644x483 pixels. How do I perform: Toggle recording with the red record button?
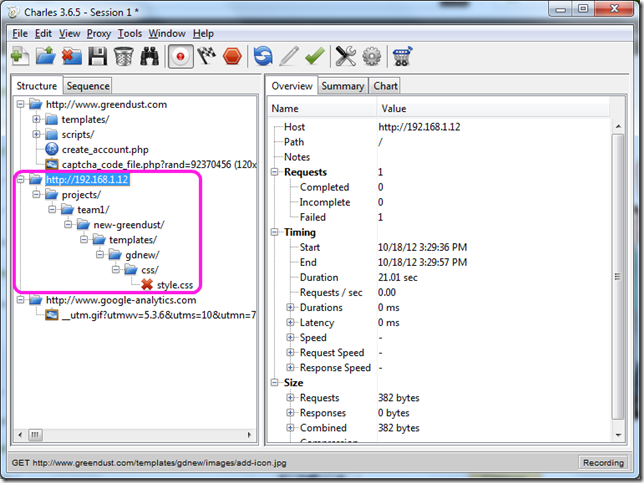click(x=180, y=56)
